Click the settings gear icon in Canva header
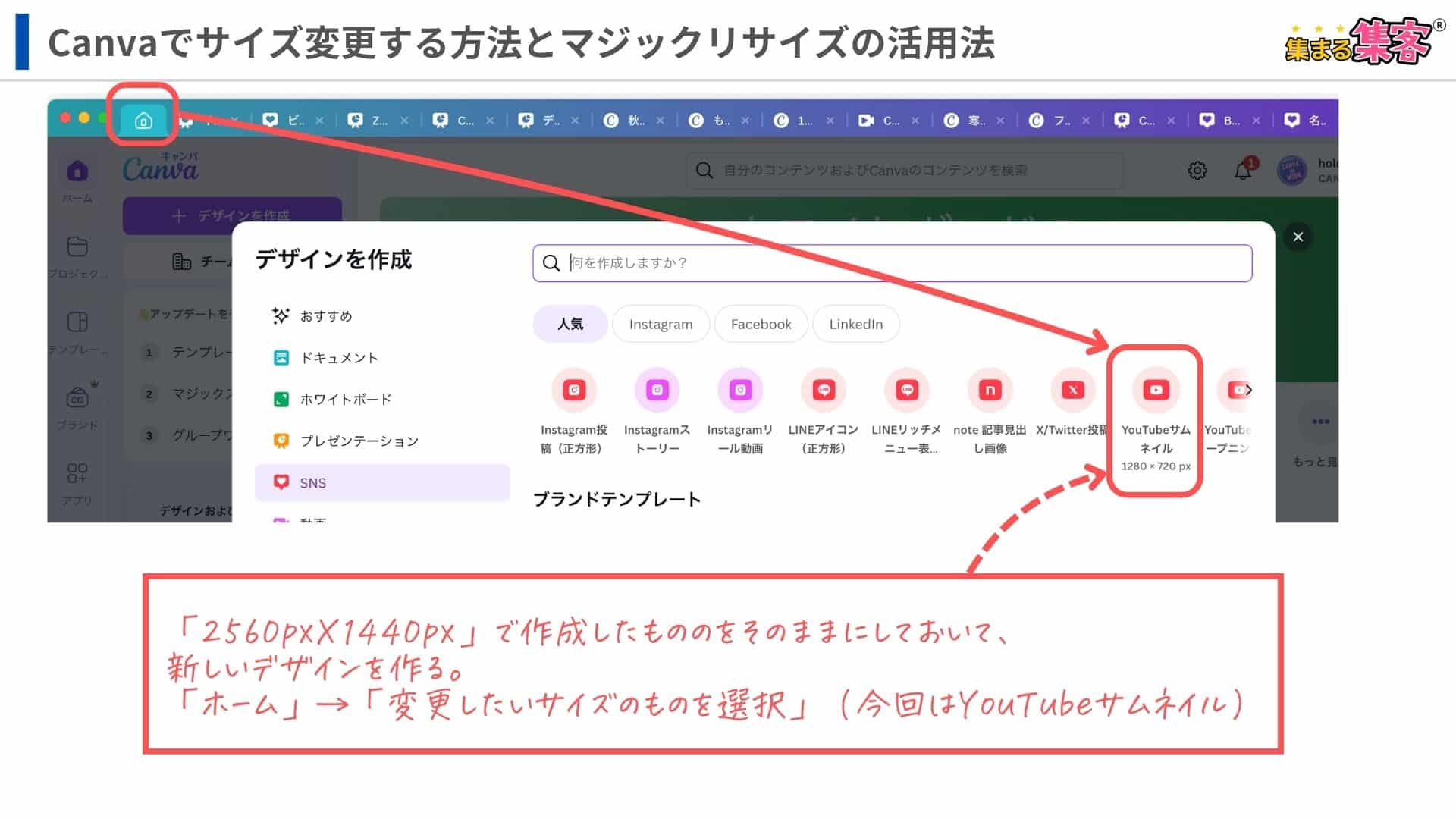 coord(1197,171)
